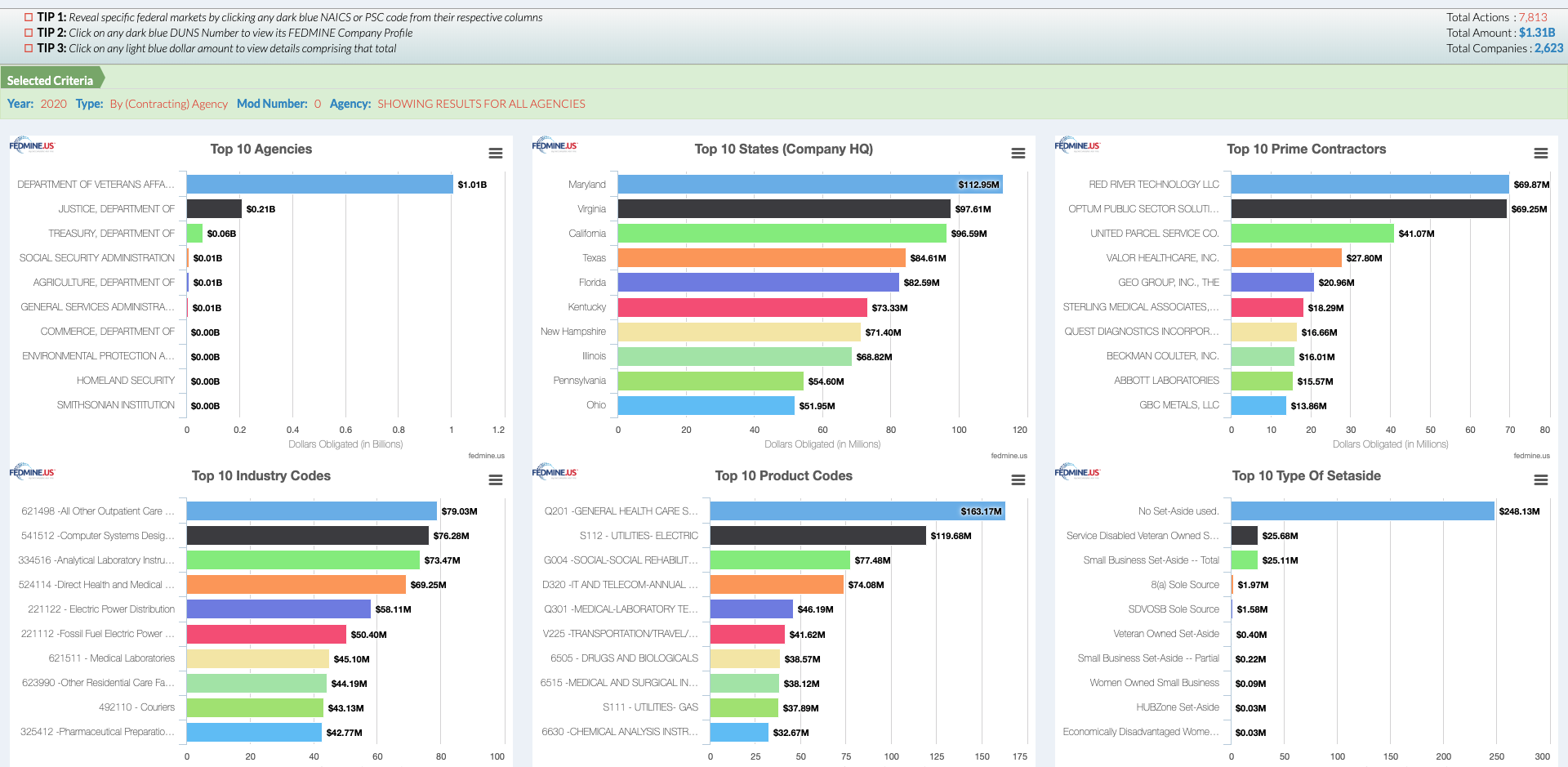Click the S111 Utilities Gas $37.89M bar

tap(744, 707)
